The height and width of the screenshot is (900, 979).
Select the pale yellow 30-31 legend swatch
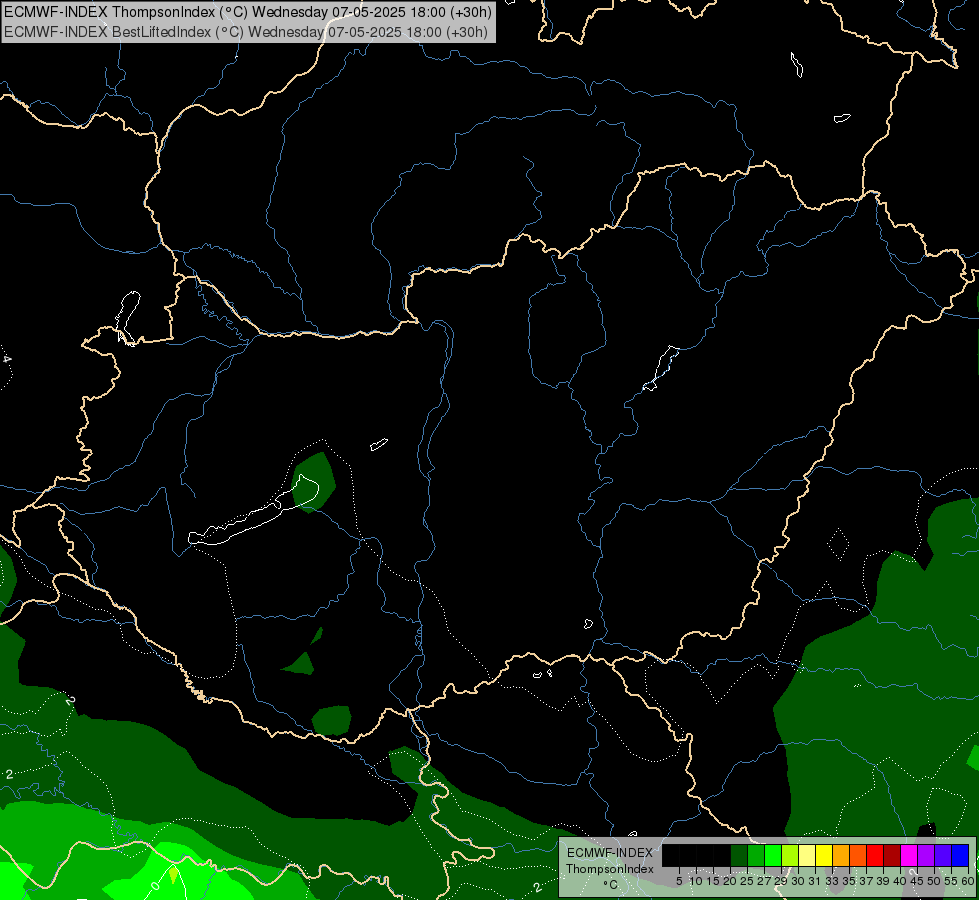pyautogui.click(x=807, y=855)
